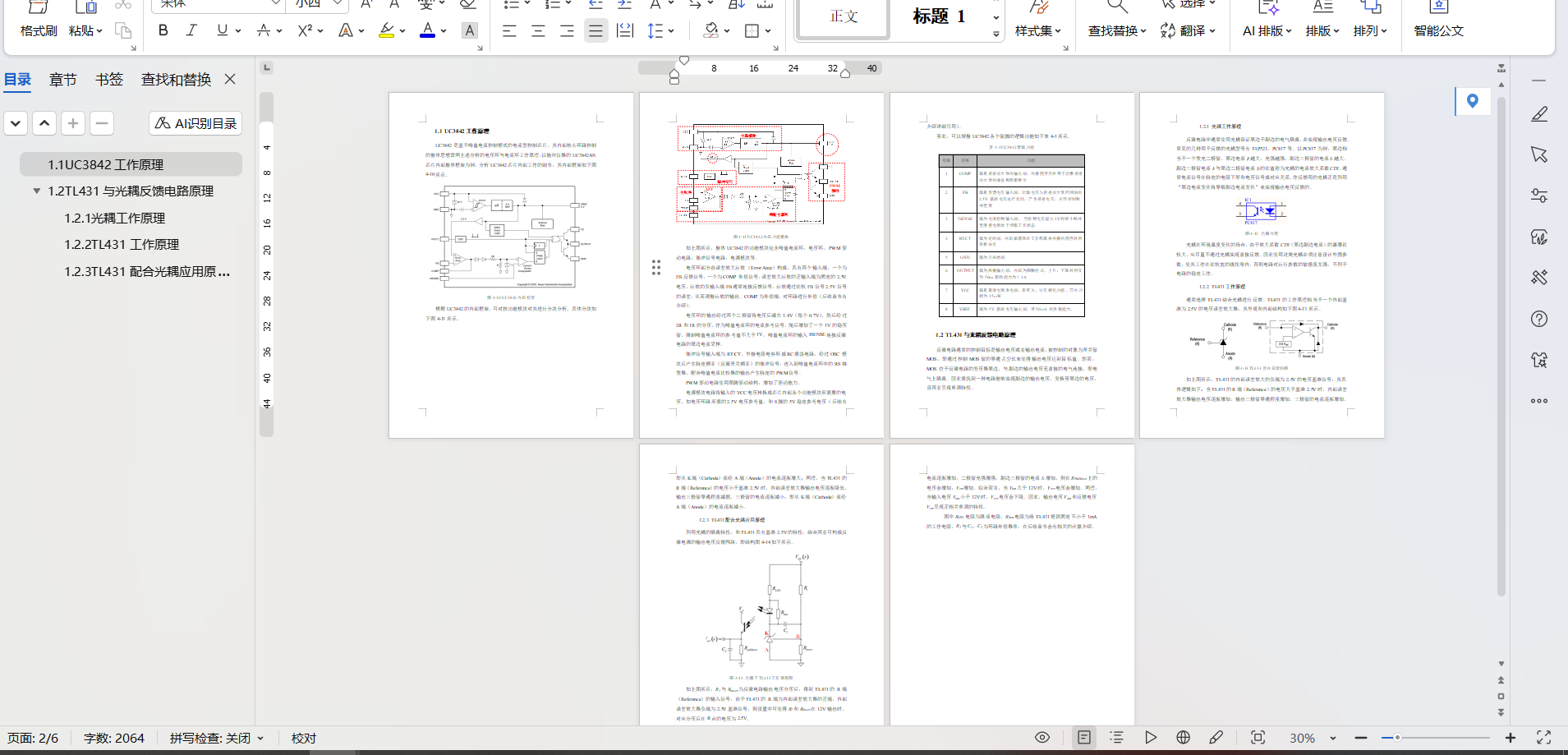Screen dimensions: 1568x755
Task: Open the zoom percentage dropdown
Action: tap(1333, 739)
